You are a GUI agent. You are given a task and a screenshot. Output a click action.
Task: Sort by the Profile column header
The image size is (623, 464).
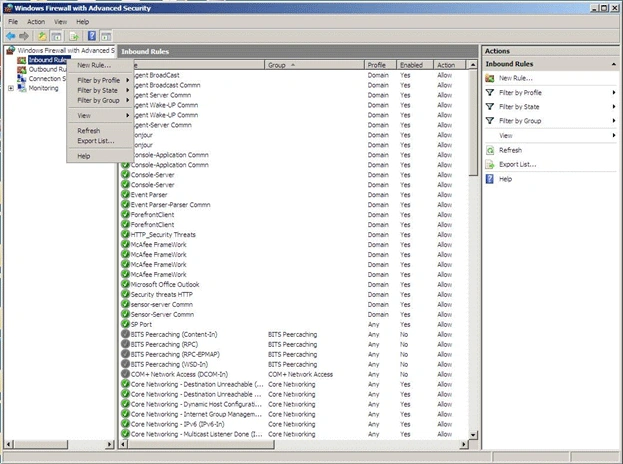point(380,65)
